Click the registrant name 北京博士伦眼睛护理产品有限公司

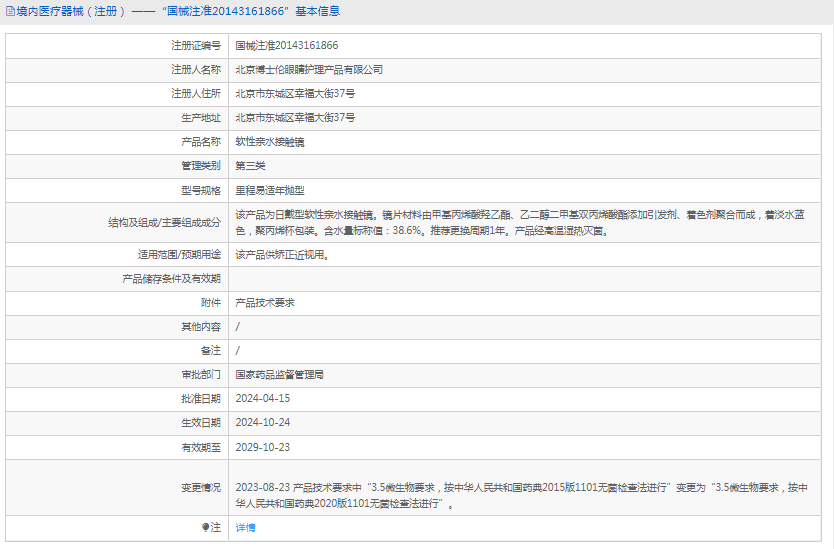[x=309, y=70]
